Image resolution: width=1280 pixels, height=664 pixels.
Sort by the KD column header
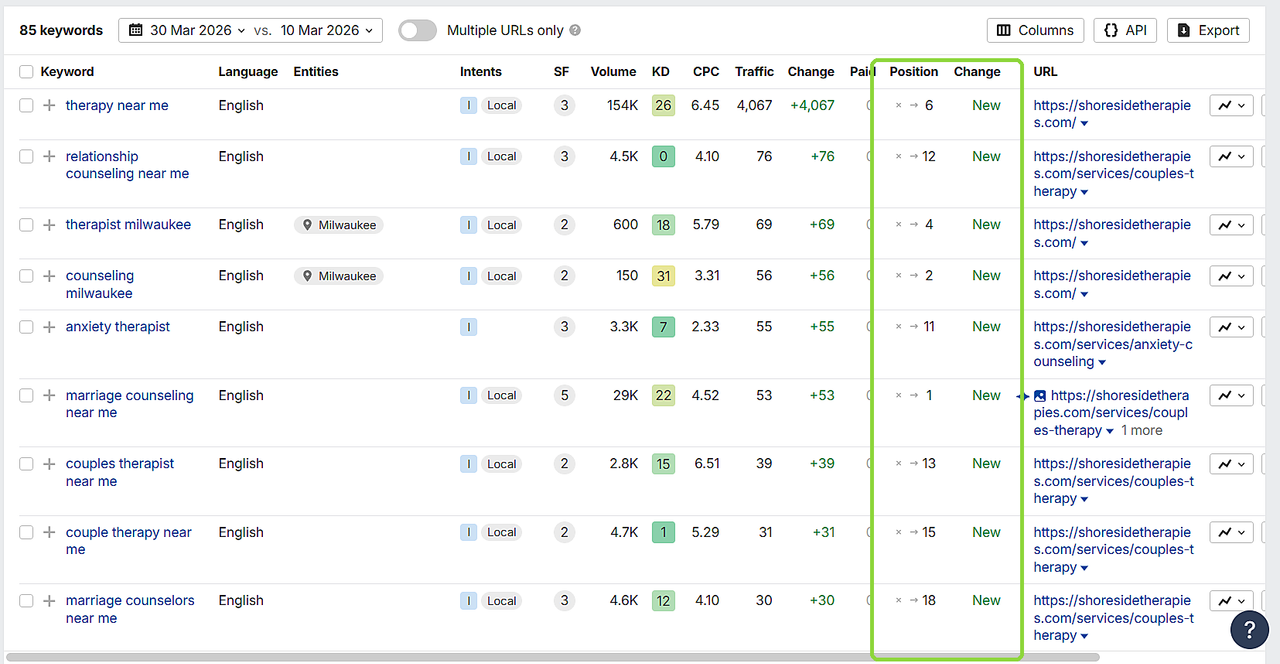pyautogui.click(x=661, y=72)
